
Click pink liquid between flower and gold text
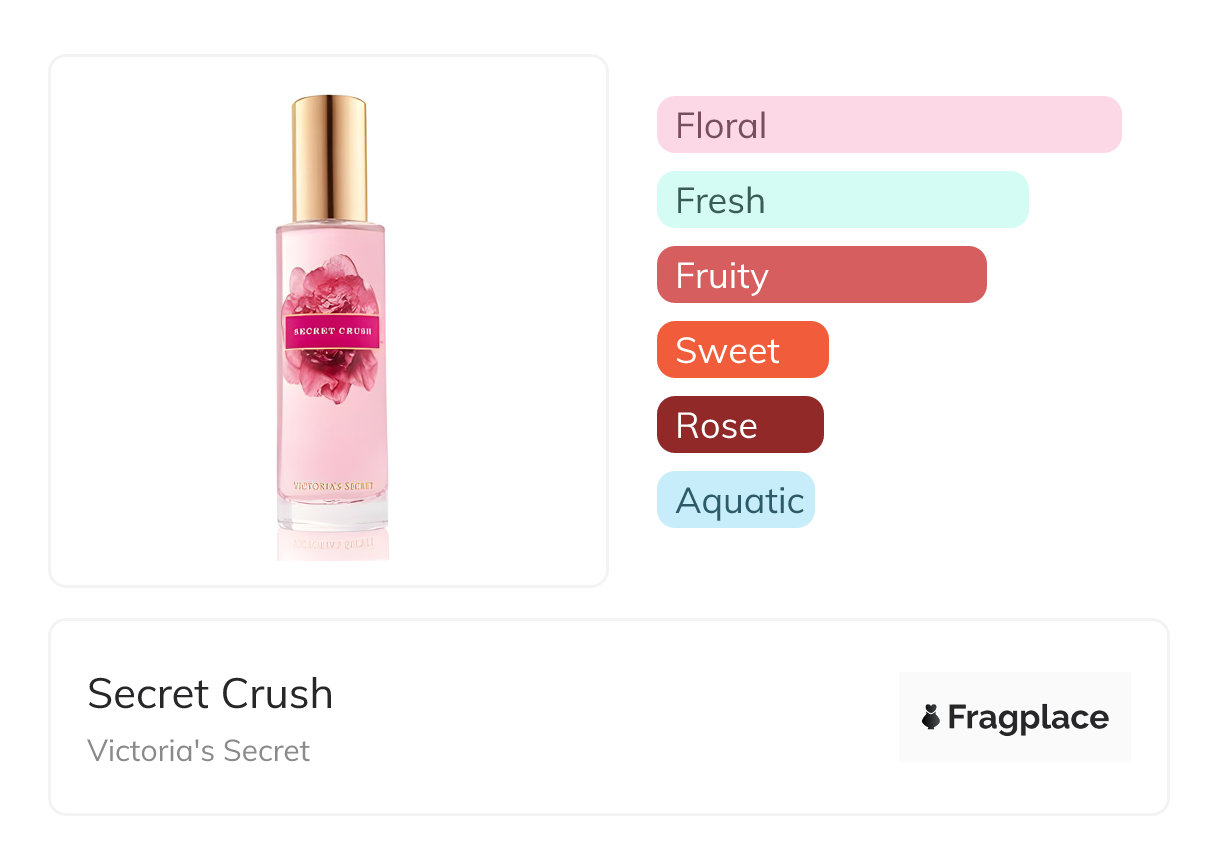tap(331, 440)
